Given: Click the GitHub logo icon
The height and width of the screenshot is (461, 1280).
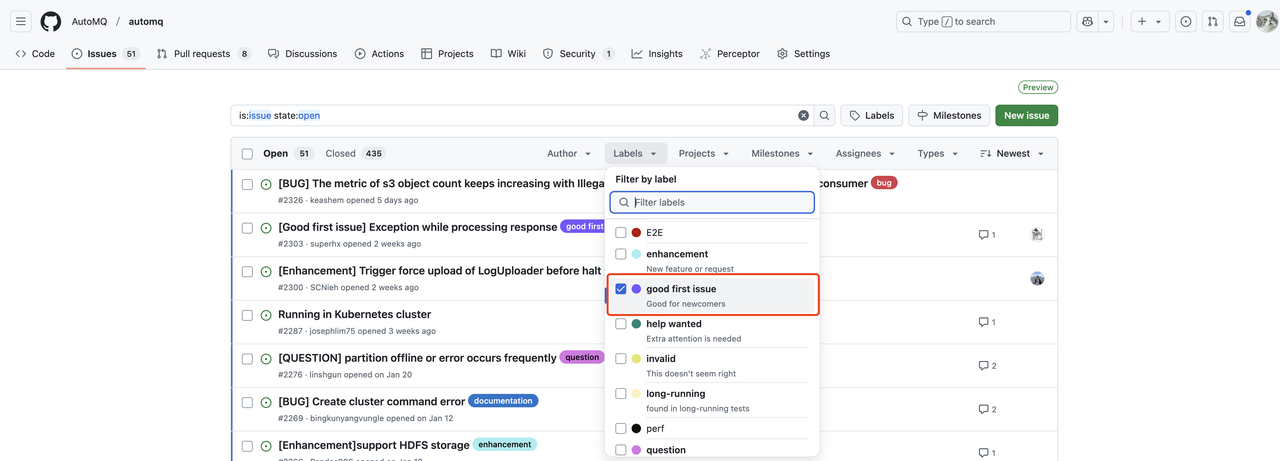Looking at the screenshot, I should tap(51, 21).
